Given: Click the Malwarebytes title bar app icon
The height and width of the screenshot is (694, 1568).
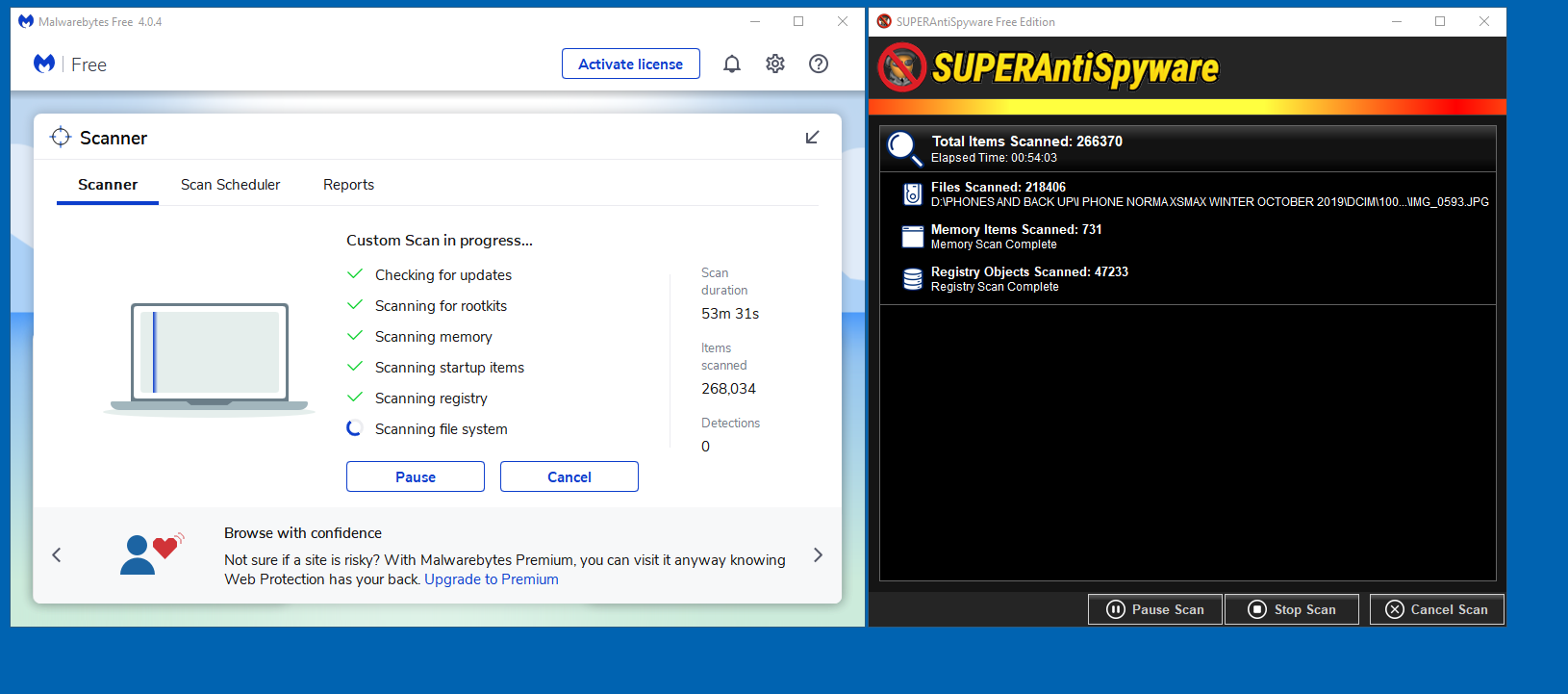Looking at the screenshot, I should (26, 21).
